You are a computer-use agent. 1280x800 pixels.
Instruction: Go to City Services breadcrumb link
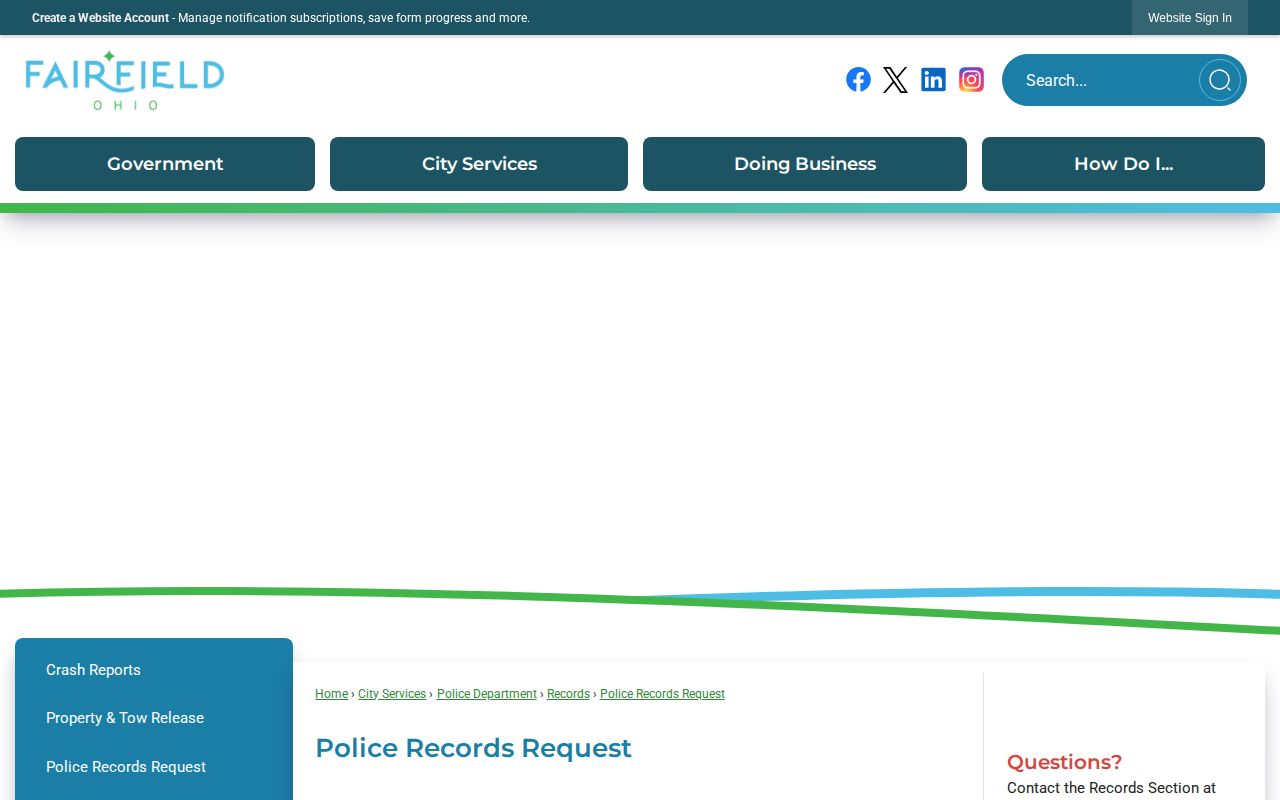[x=392, y=694]
